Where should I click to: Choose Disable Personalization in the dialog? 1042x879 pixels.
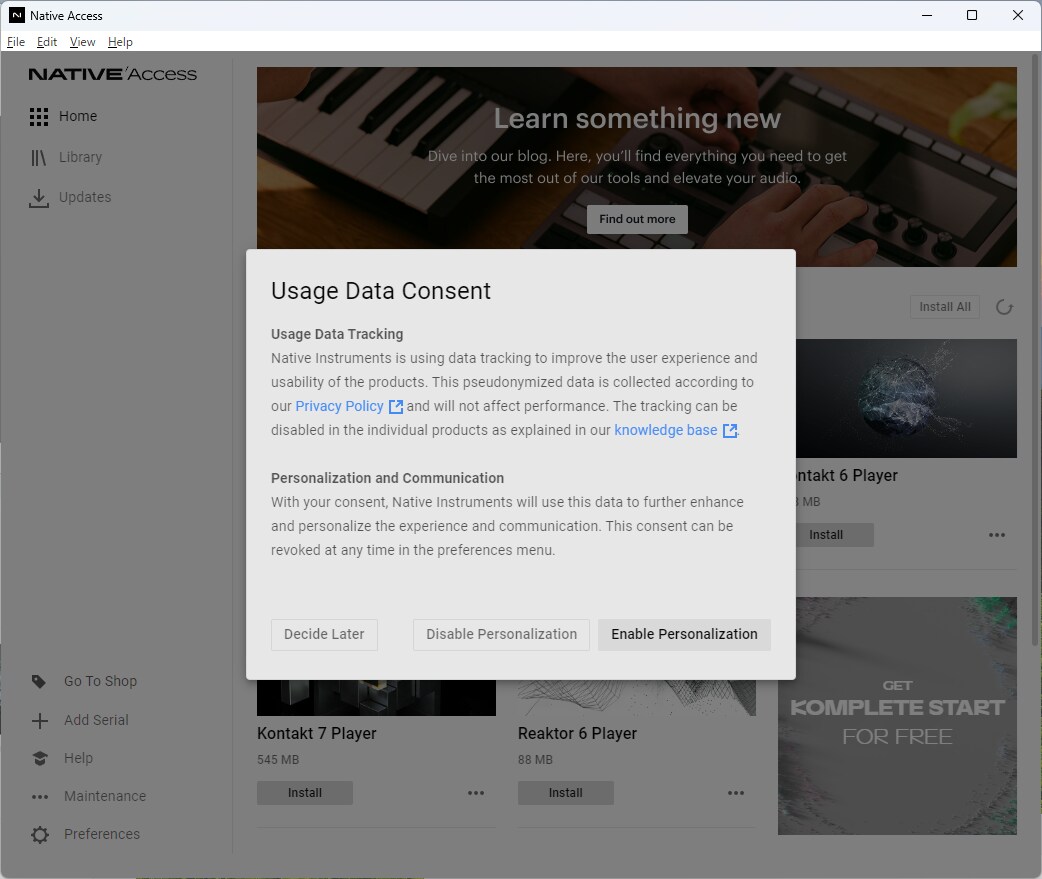pyautogui.click(x=501, y=634)
